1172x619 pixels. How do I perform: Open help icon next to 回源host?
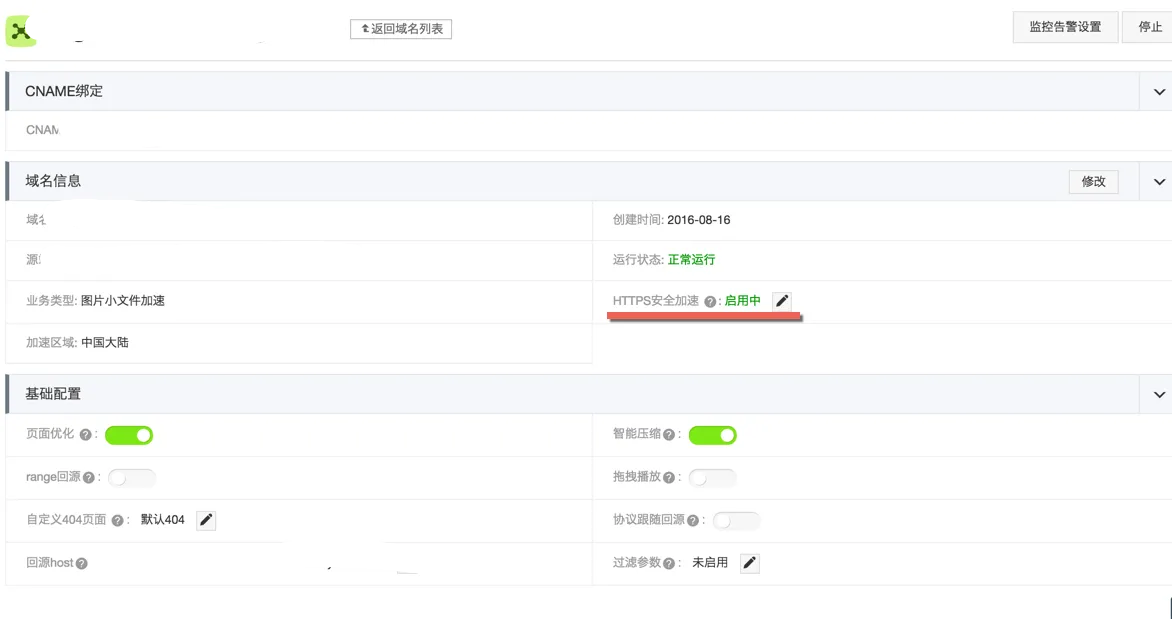click(81, 564)
